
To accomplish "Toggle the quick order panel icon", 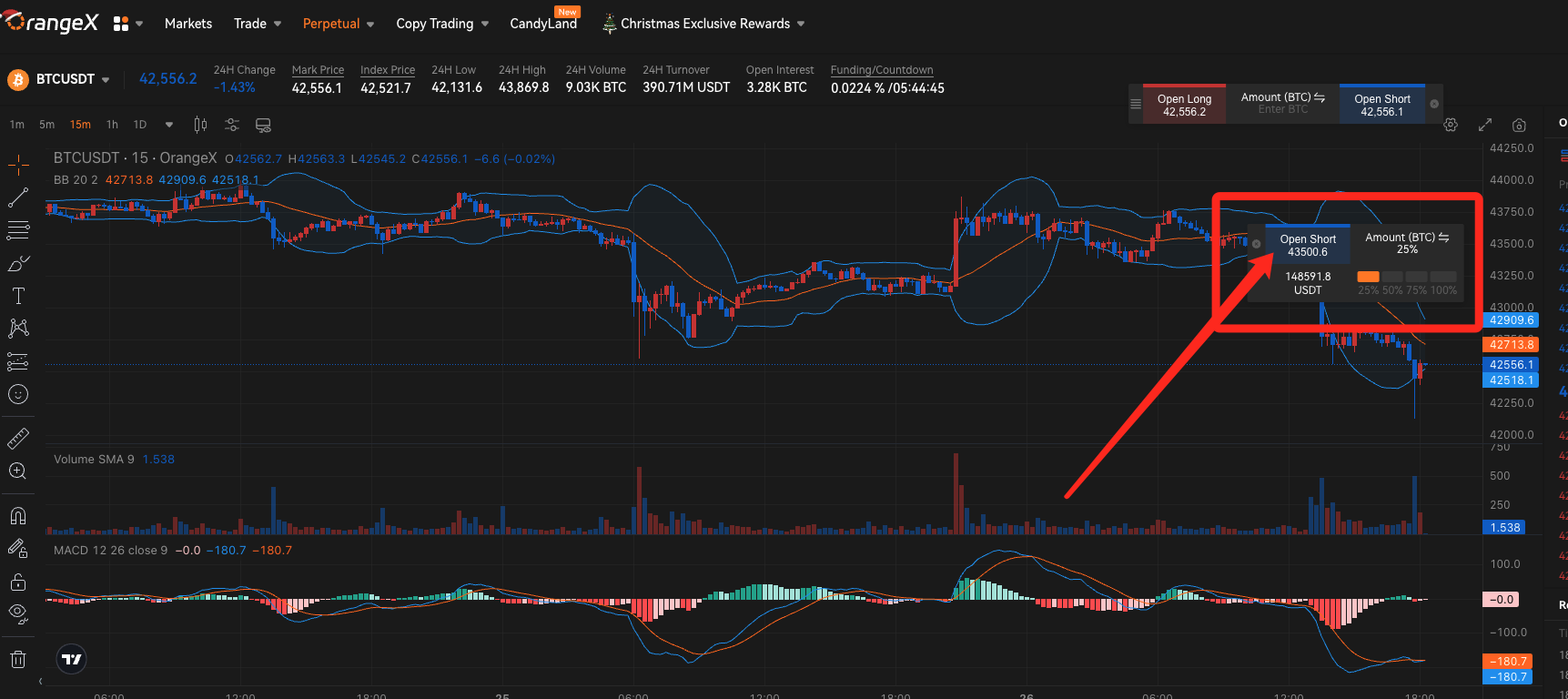I will point(263,125).
